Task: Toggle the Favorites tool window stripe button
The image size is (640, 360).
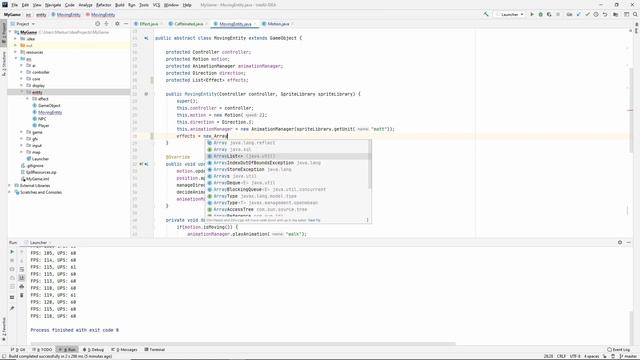Action: [x=4, y=329]
